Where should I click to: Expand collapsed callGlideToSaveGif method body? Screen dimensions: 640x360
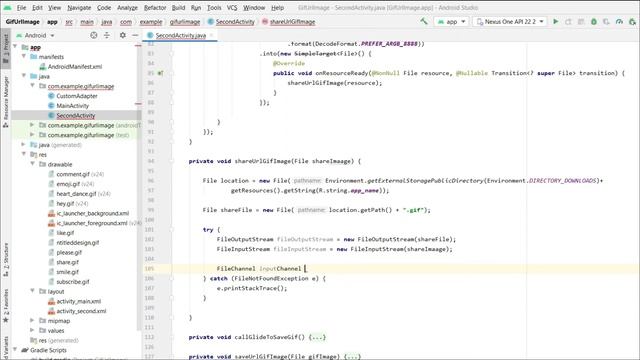click(x=318, y=337)
